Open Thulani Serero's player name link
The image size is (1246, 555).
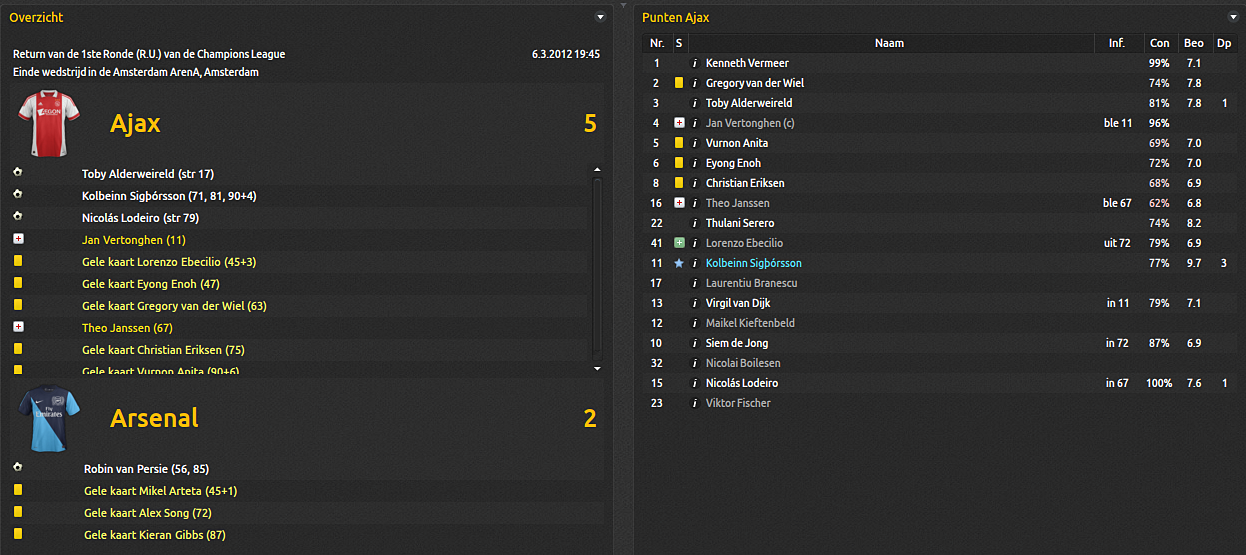coord(739,223)
